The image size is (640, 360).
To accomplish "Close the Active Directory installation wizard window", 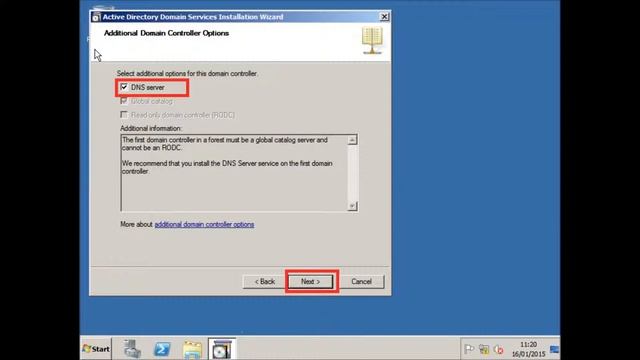I will [384, 17].
